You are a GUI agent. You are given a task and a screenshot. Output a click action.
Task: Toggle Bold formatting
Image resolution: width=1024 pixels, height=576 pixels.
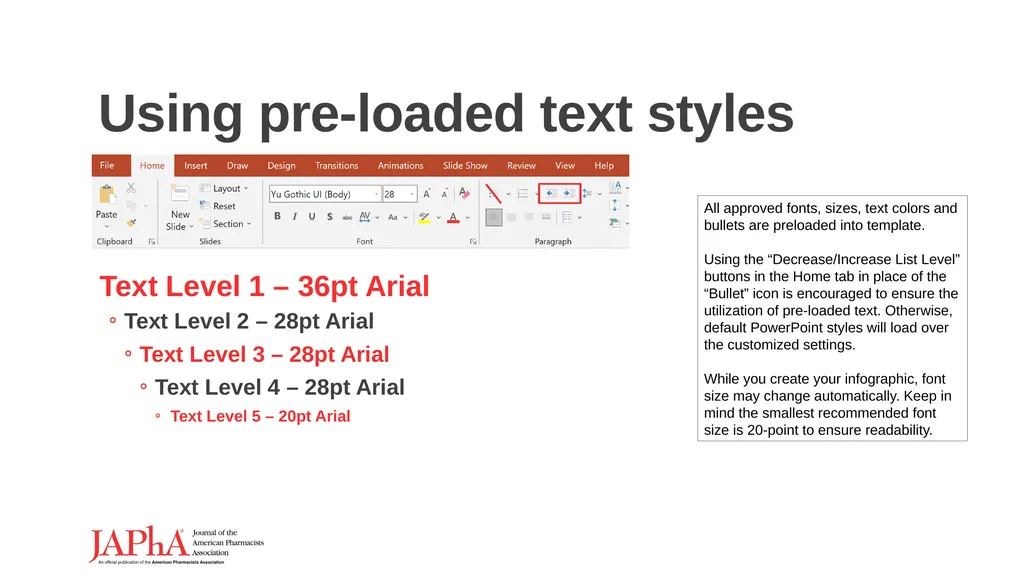[x=277, y=216]
